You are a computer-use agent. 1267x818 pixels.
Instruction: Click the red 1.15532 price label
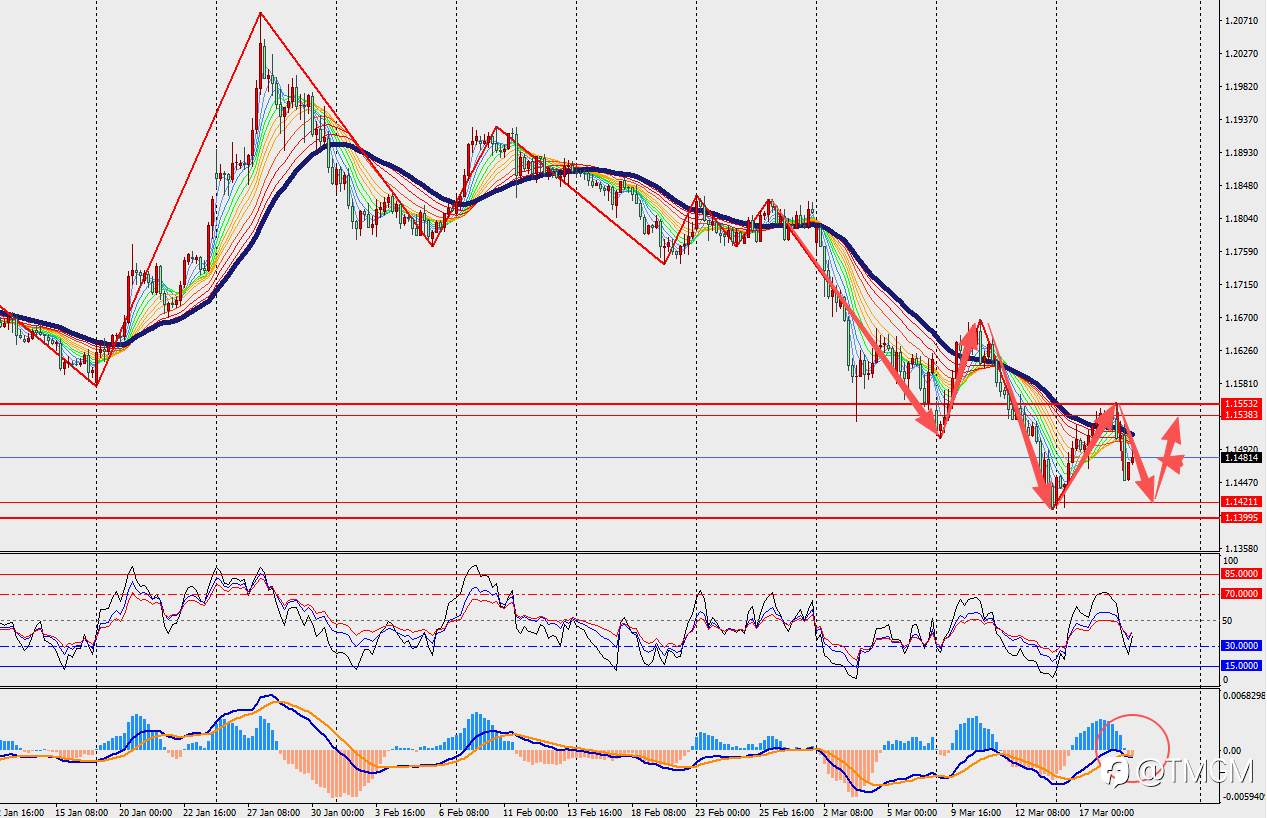[1242, 403]
